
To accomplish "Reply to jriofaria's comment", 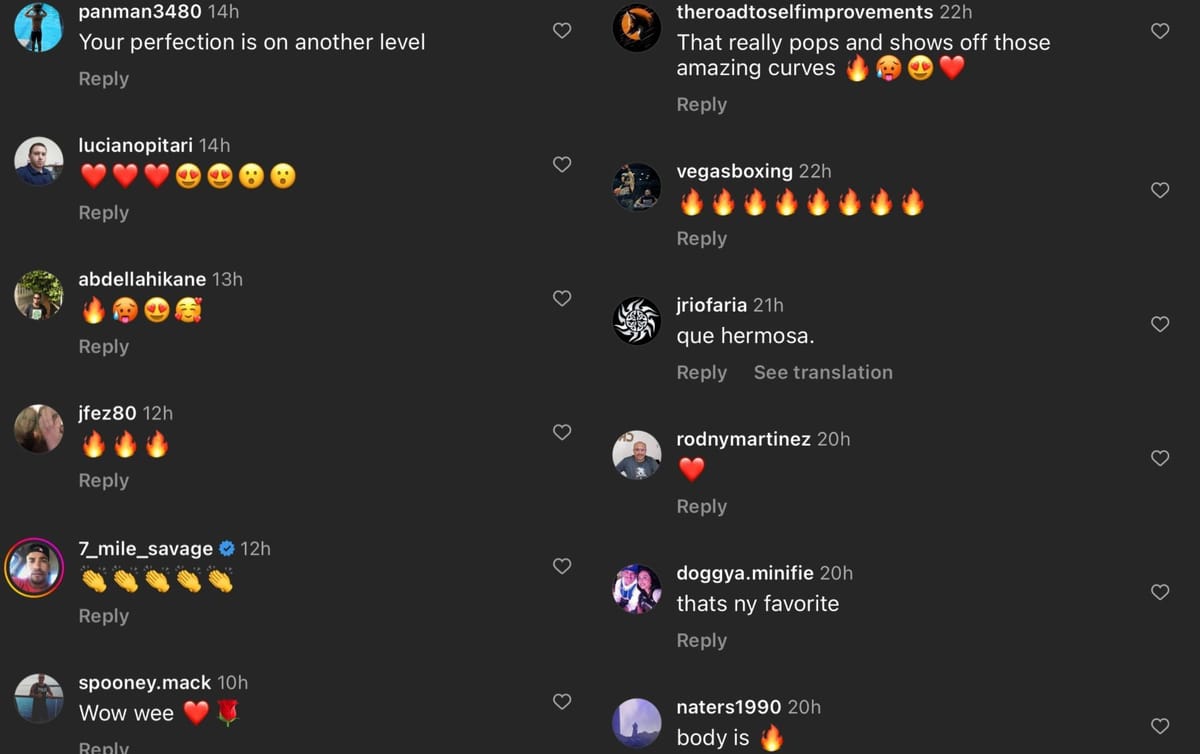I will tap(702, 372).
